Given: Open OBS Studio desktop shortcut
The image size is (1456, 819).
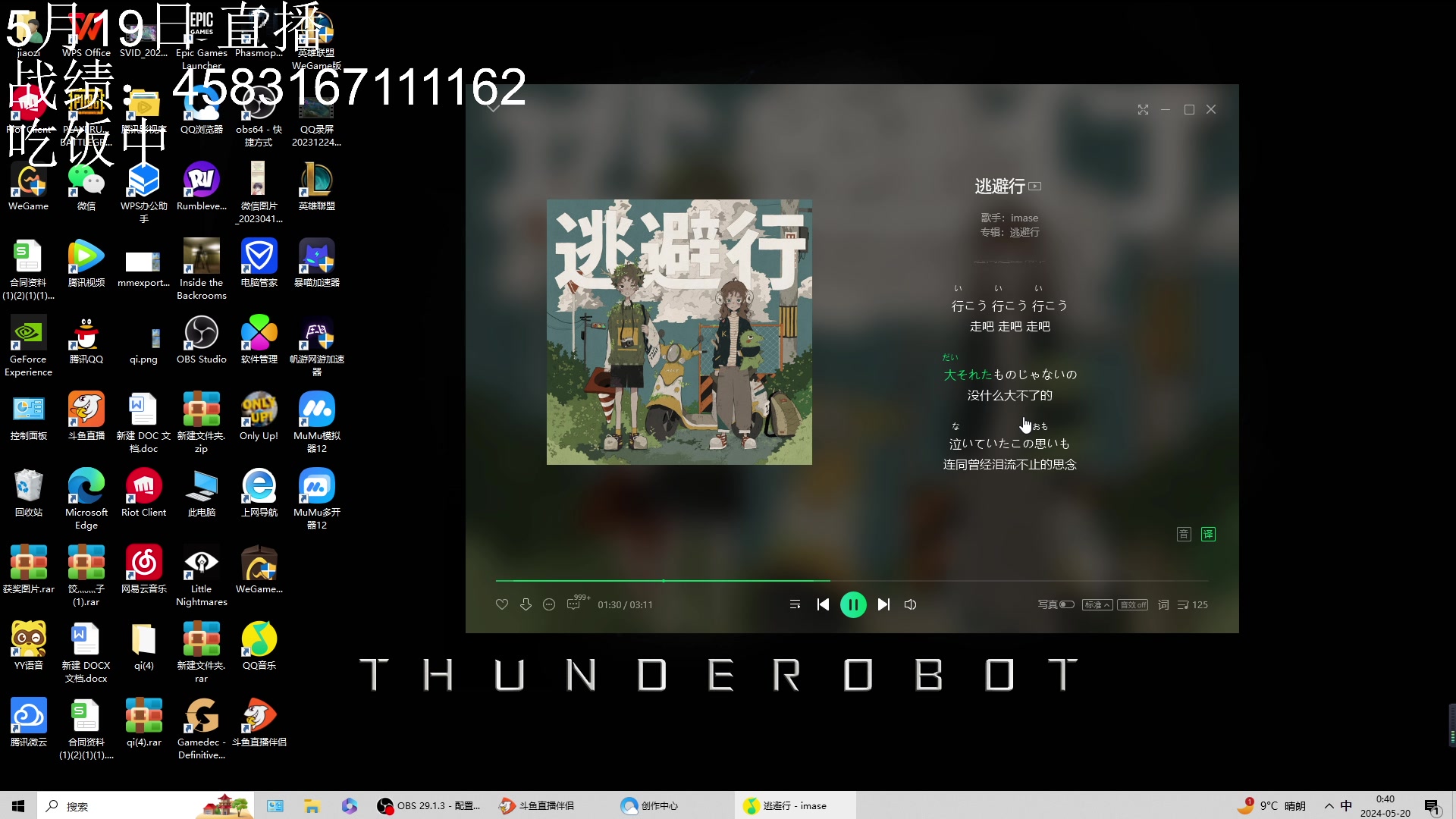Looking at the screenshot, I should coord(202,340).
